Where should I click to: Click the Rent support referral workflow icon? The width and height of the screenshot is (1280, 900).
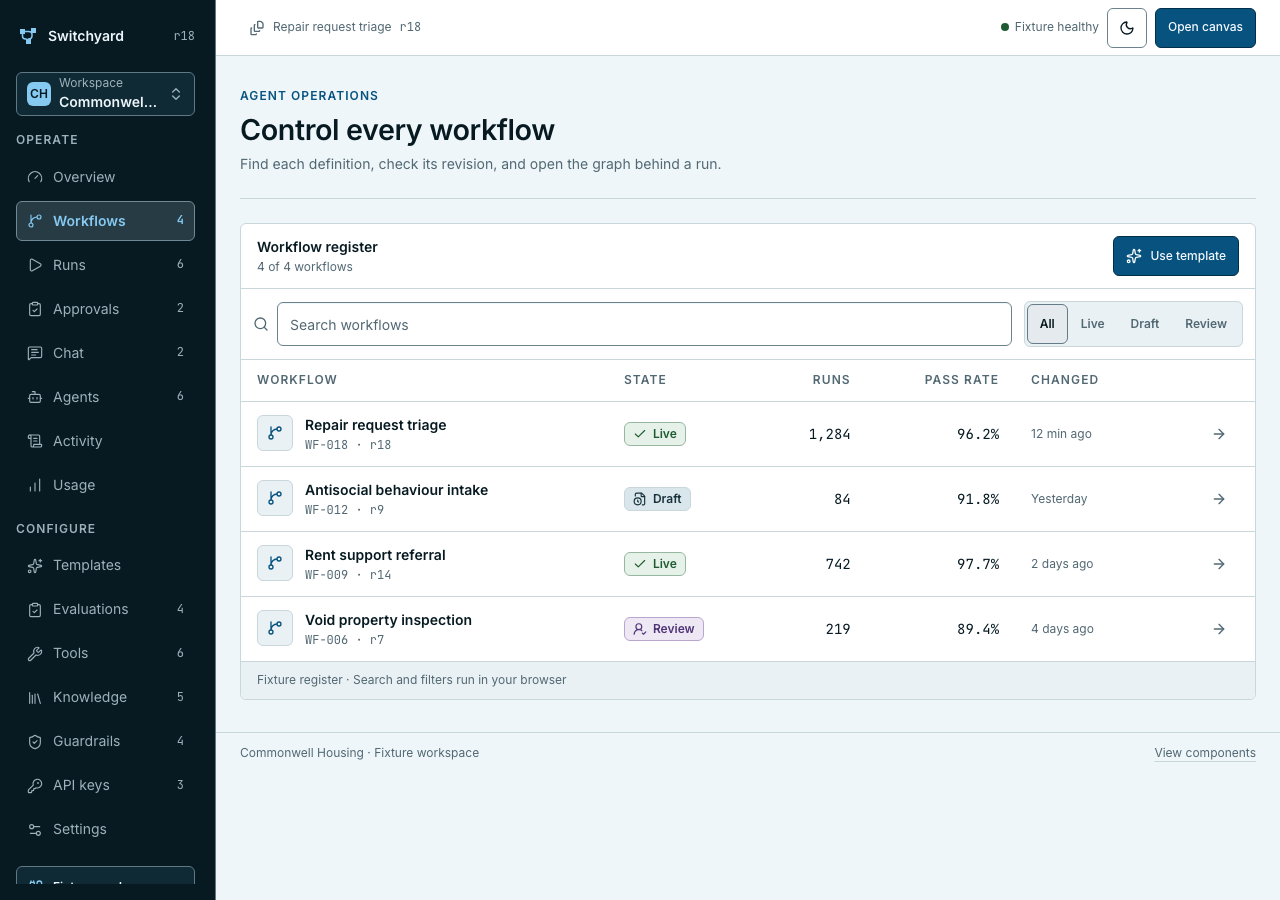(275, 563)
